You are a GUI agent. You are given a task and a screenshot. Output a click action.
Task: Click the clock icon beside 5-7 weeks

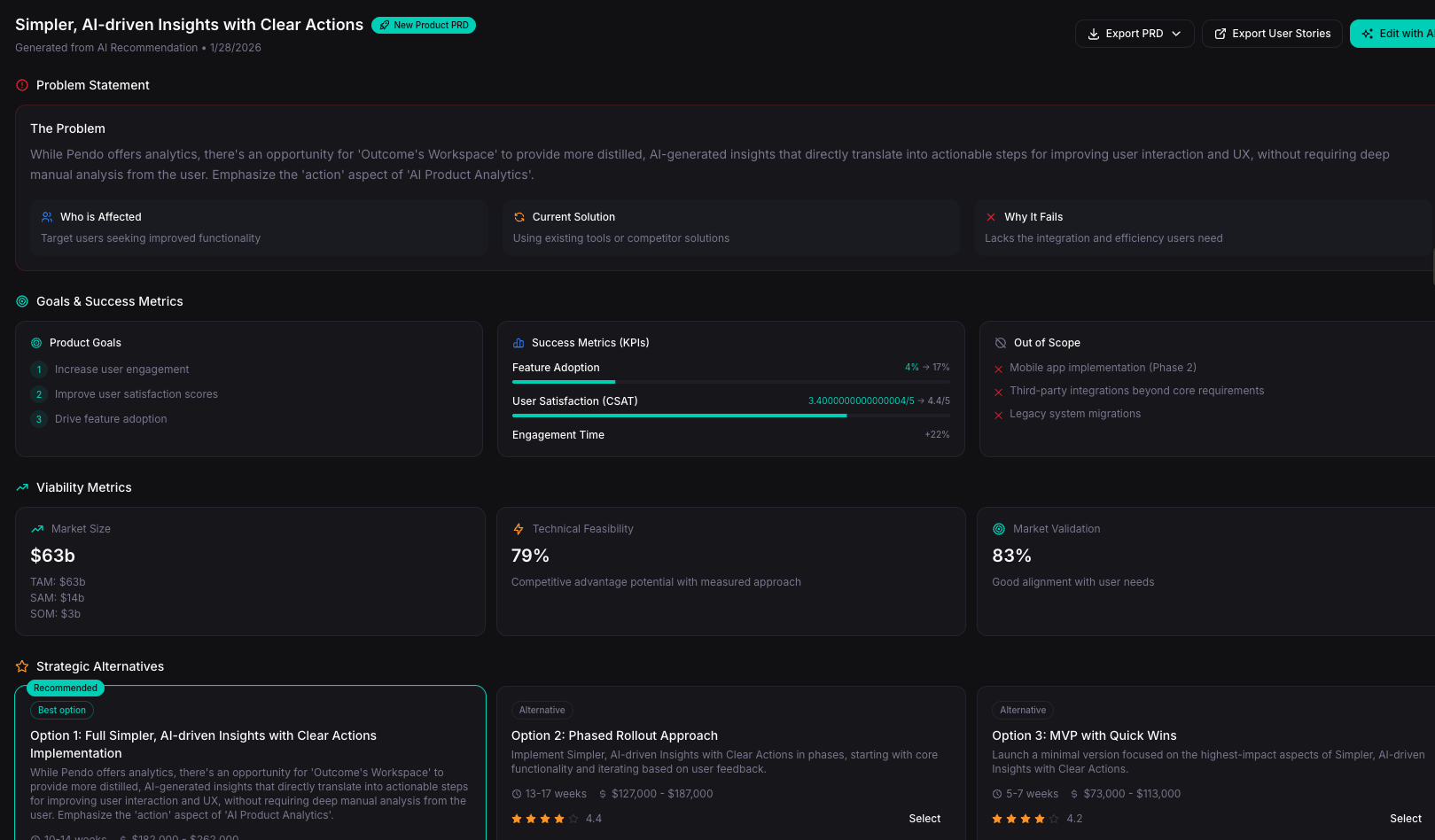click(x=997, y=794)
